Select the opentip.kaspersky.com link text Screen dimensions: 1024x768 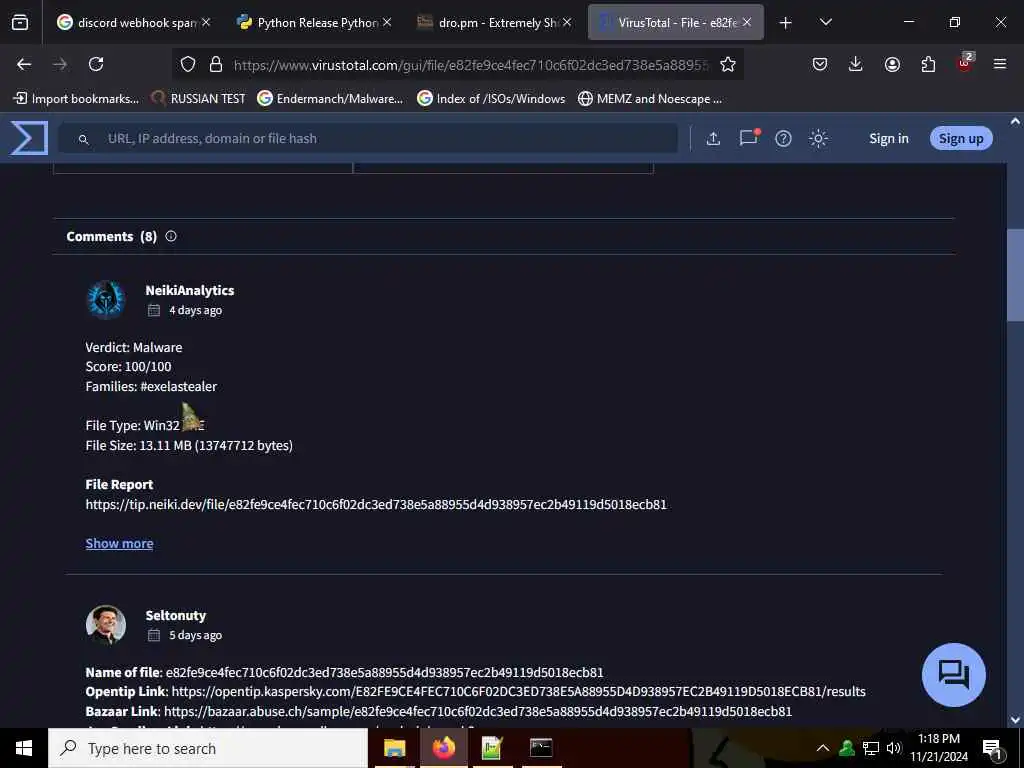point(519,692)
